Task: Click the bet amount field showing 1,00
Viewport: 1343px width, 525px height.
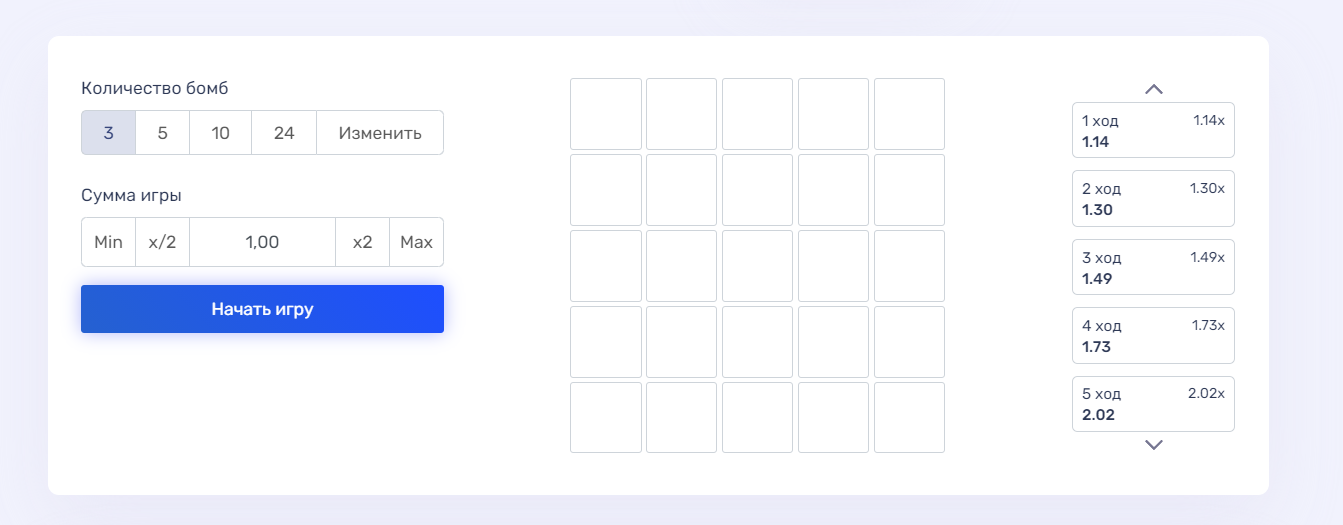Action: point(262,242)
